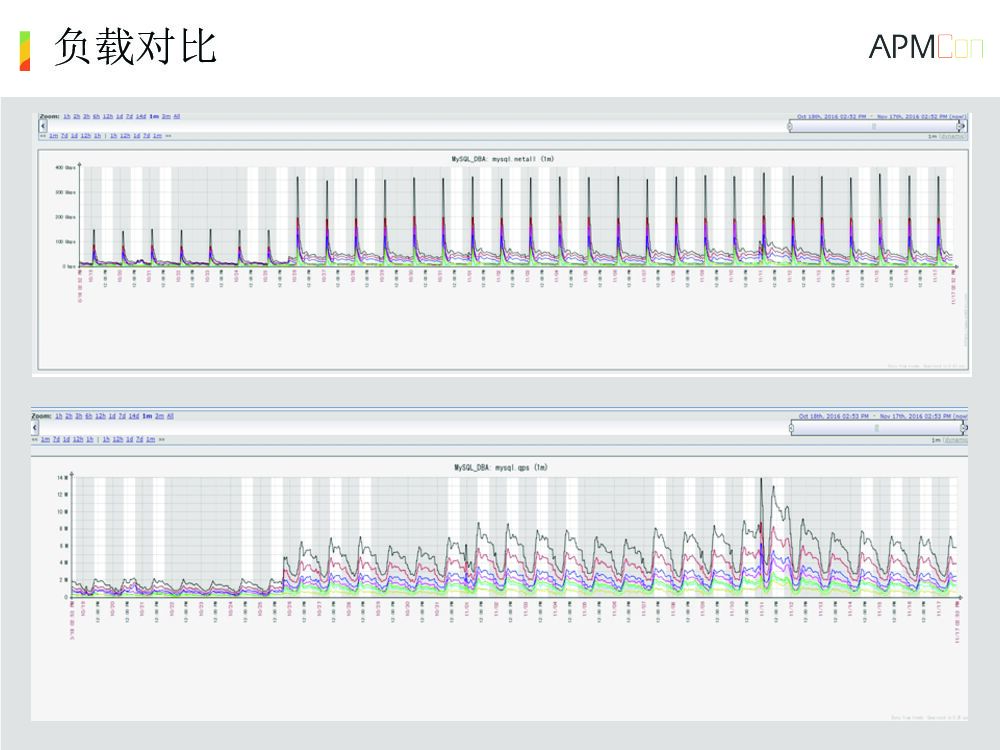Set zoom to 1d in the qps graph
The width and height of the screenshot is (1000, 750).
pyautogui.click(x=112, y=416)
